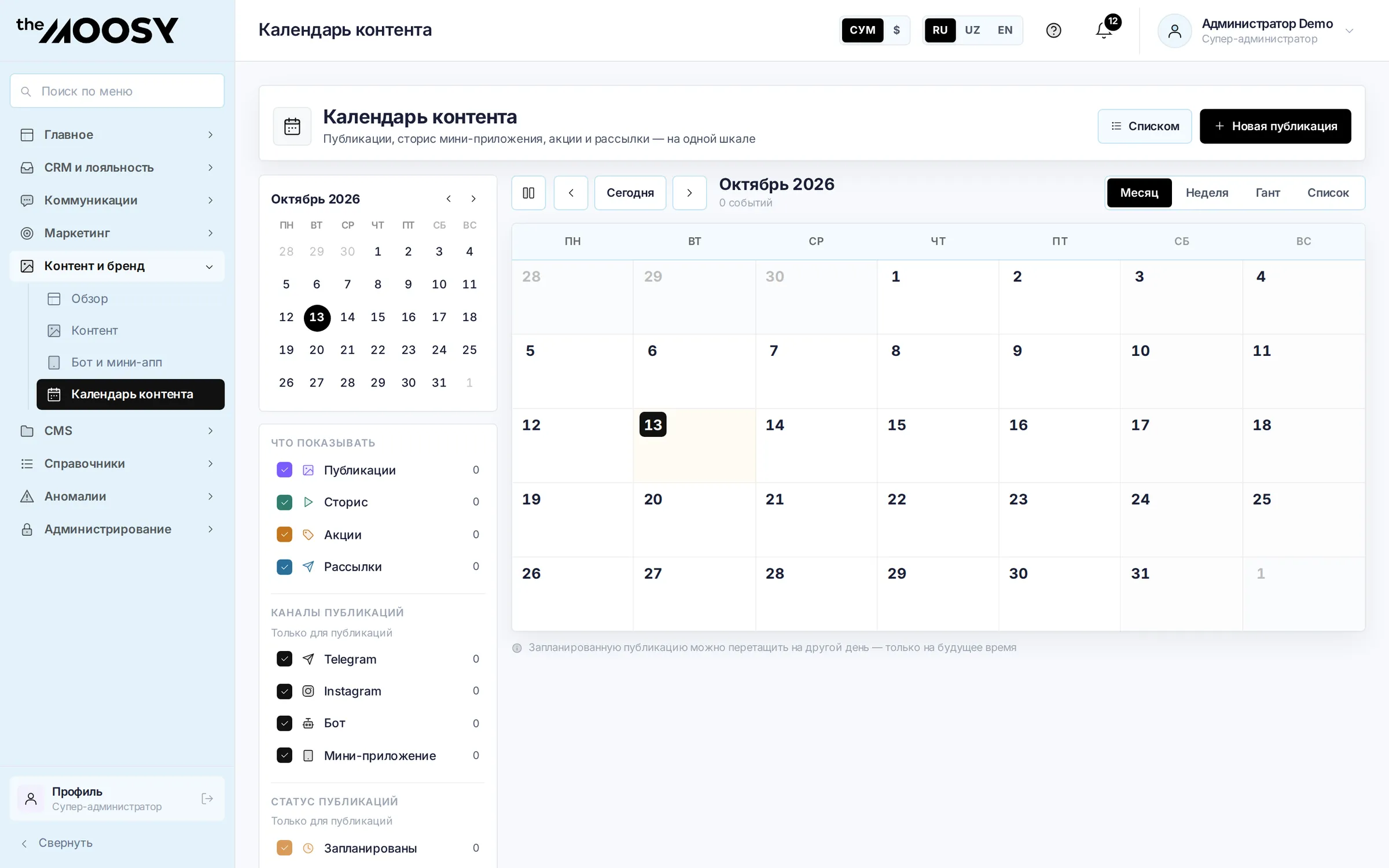Toggle the Мини-приложение channel checkbox
Image resolution: width=1389 pixels, height=868 pixels.
[284, 755]
